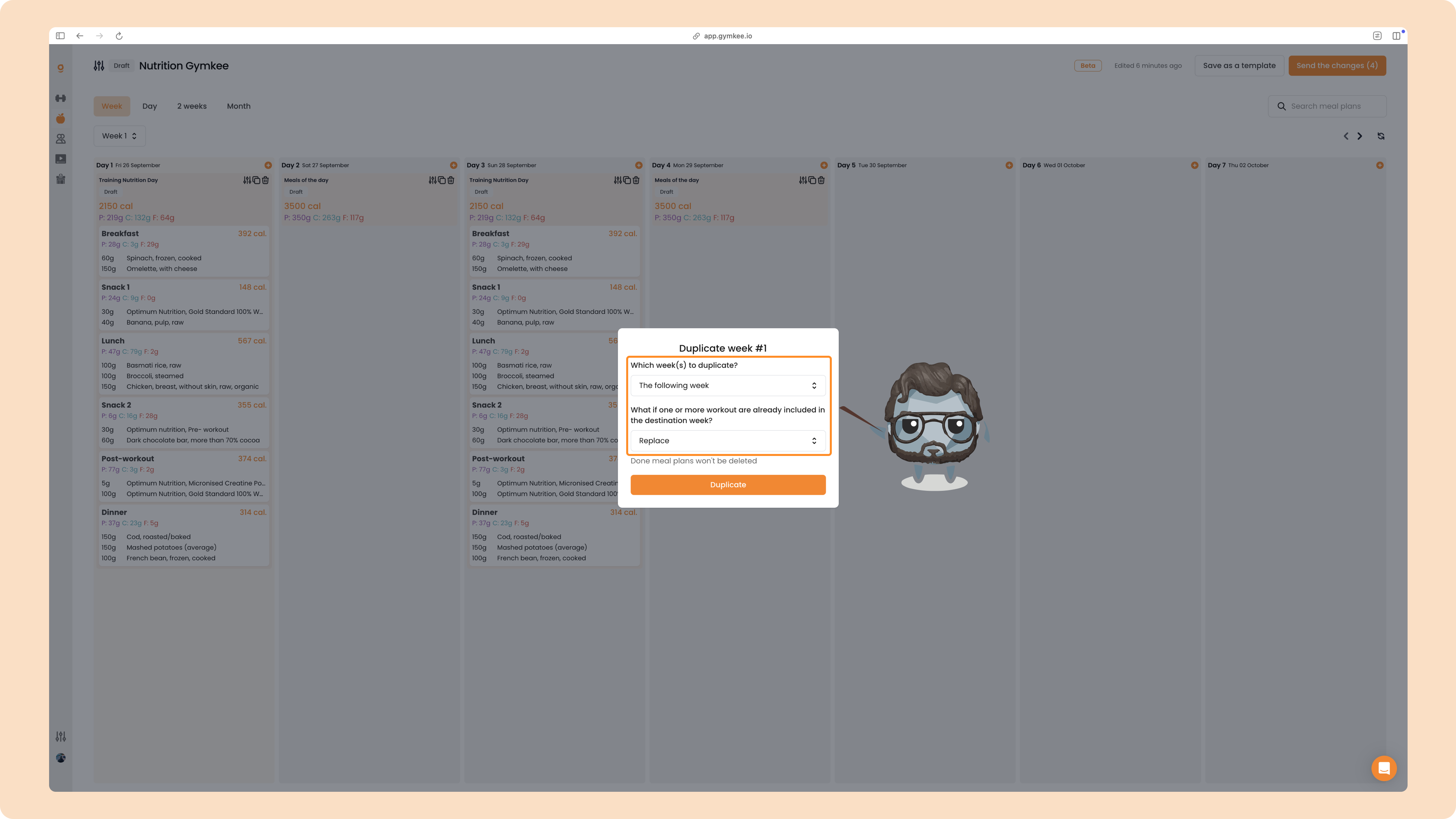The width and height of the screenshot is (1456, 819).
Task: Delete Day 2 Meals of the day plan
Action: point(450,180)
